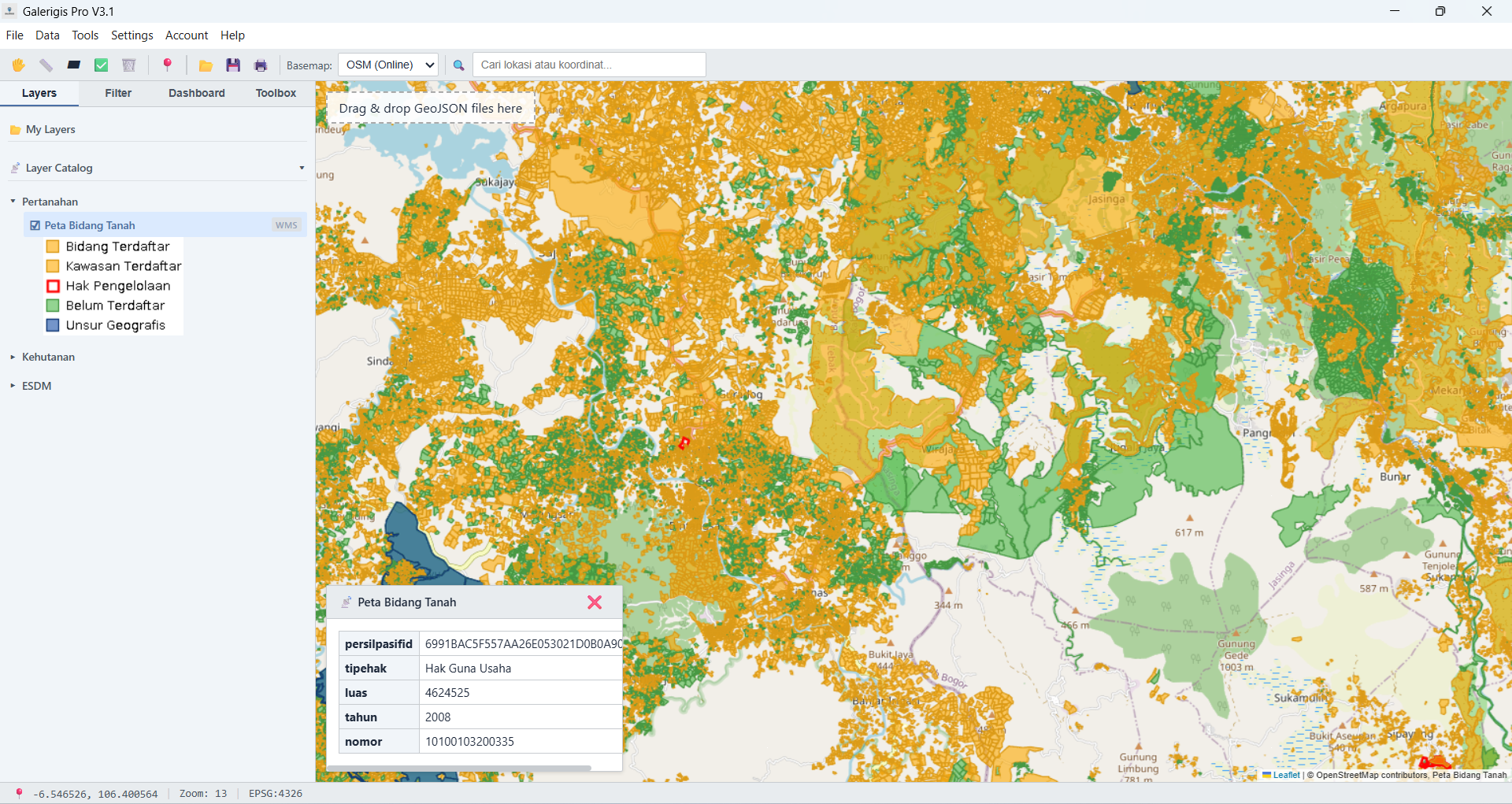This screenshot has width=1512, height=804.
Task: Expand the ESDM group
Action: 13,386
